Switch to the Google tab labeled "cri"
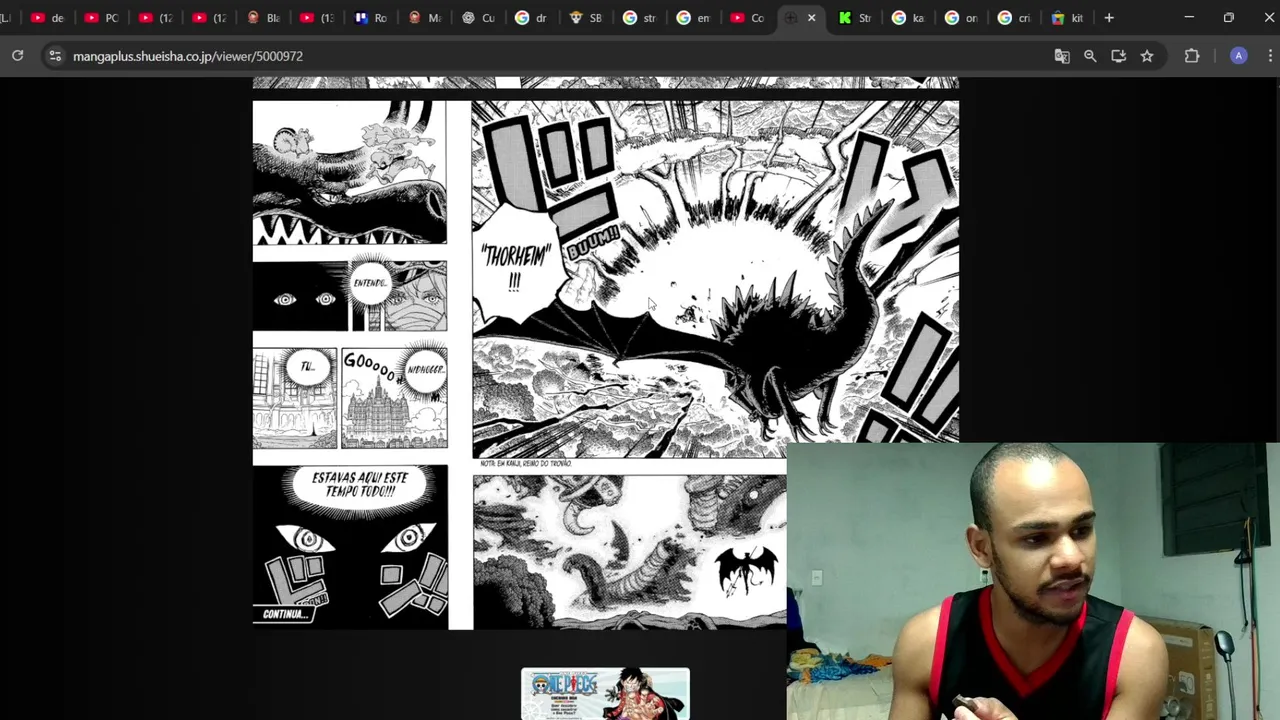1280x720 pixels. click(1015, 18)
